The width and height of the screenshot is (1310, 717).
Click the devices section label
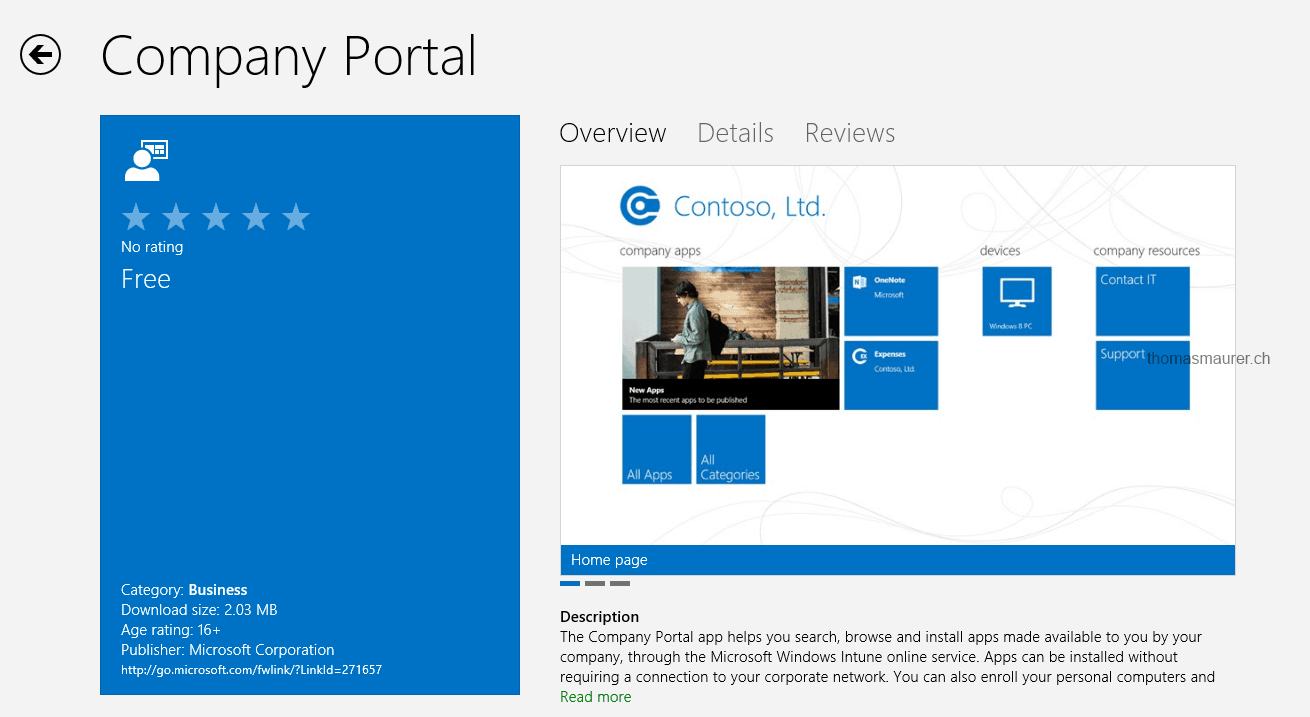coord(1000,251)
